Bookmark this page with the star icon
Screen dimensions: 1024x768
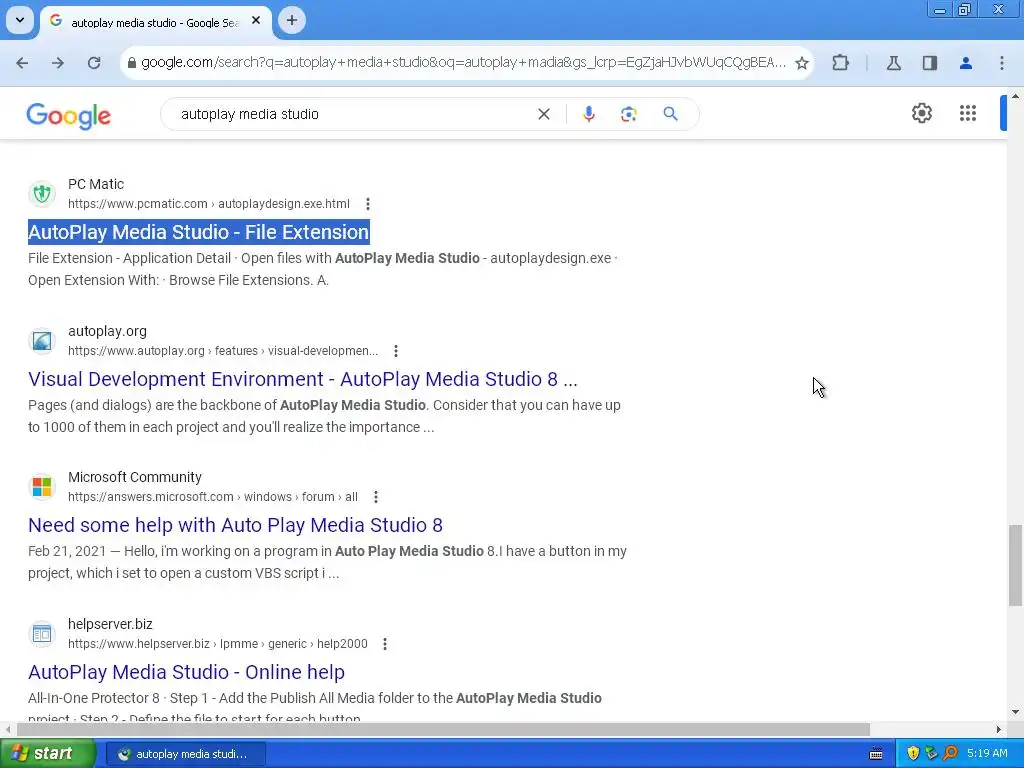(802, 63)
